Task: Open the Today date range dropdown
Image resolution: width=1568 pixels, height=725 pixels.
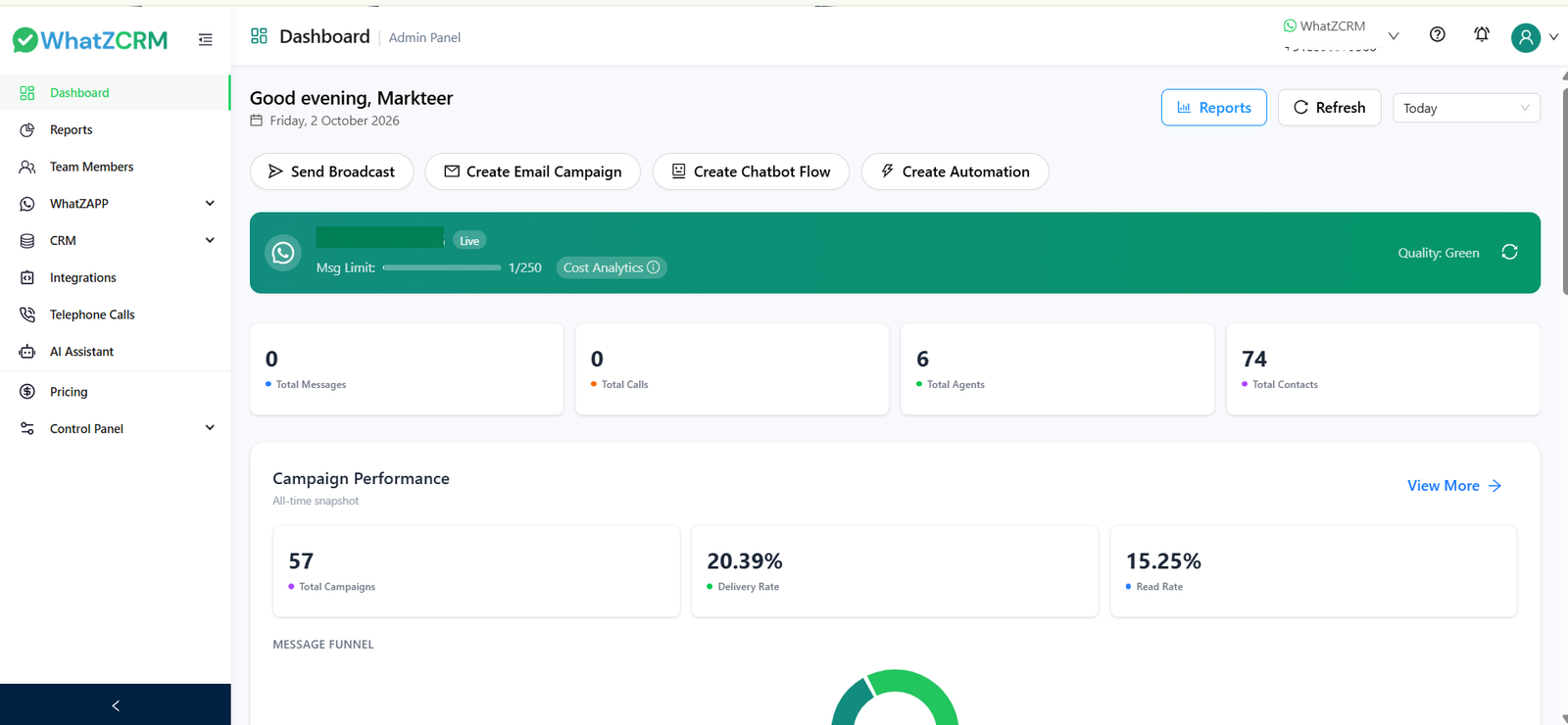Action: (1466, 108)
